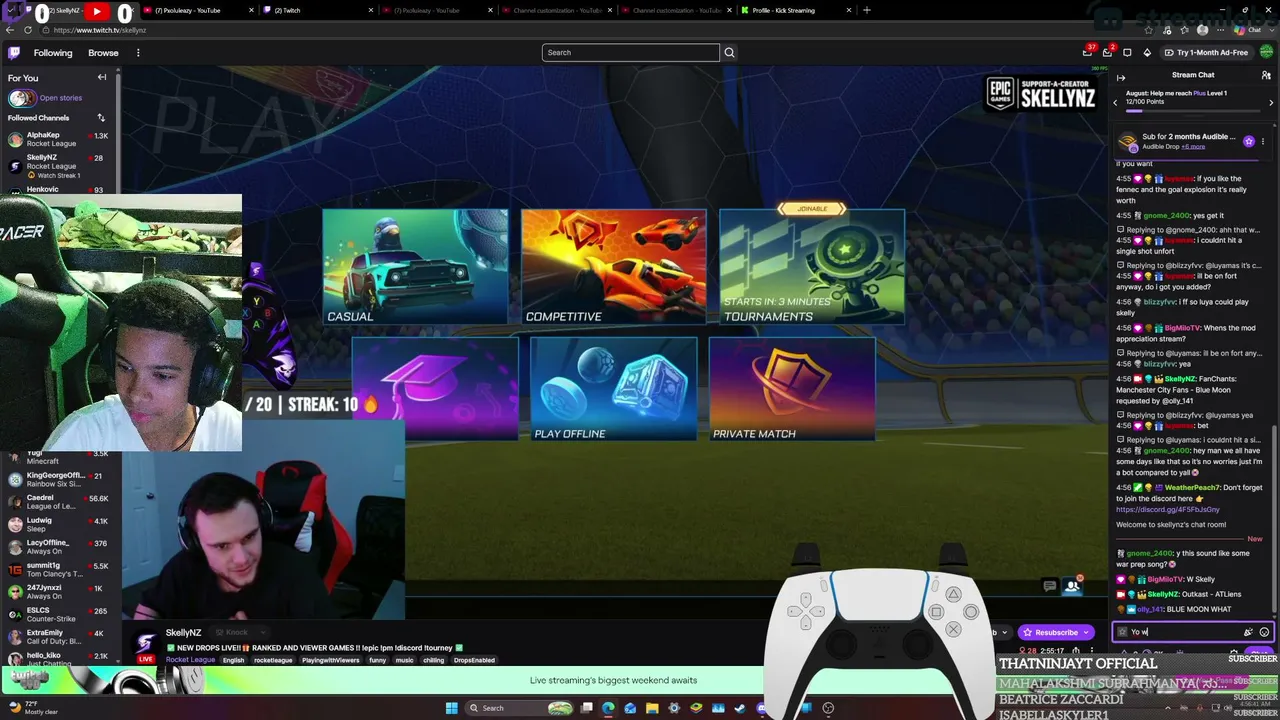Click the 'Live streaming's biggest weekend awaits' banner
This screenshot has height=720, width=1280.
(613, 680)
